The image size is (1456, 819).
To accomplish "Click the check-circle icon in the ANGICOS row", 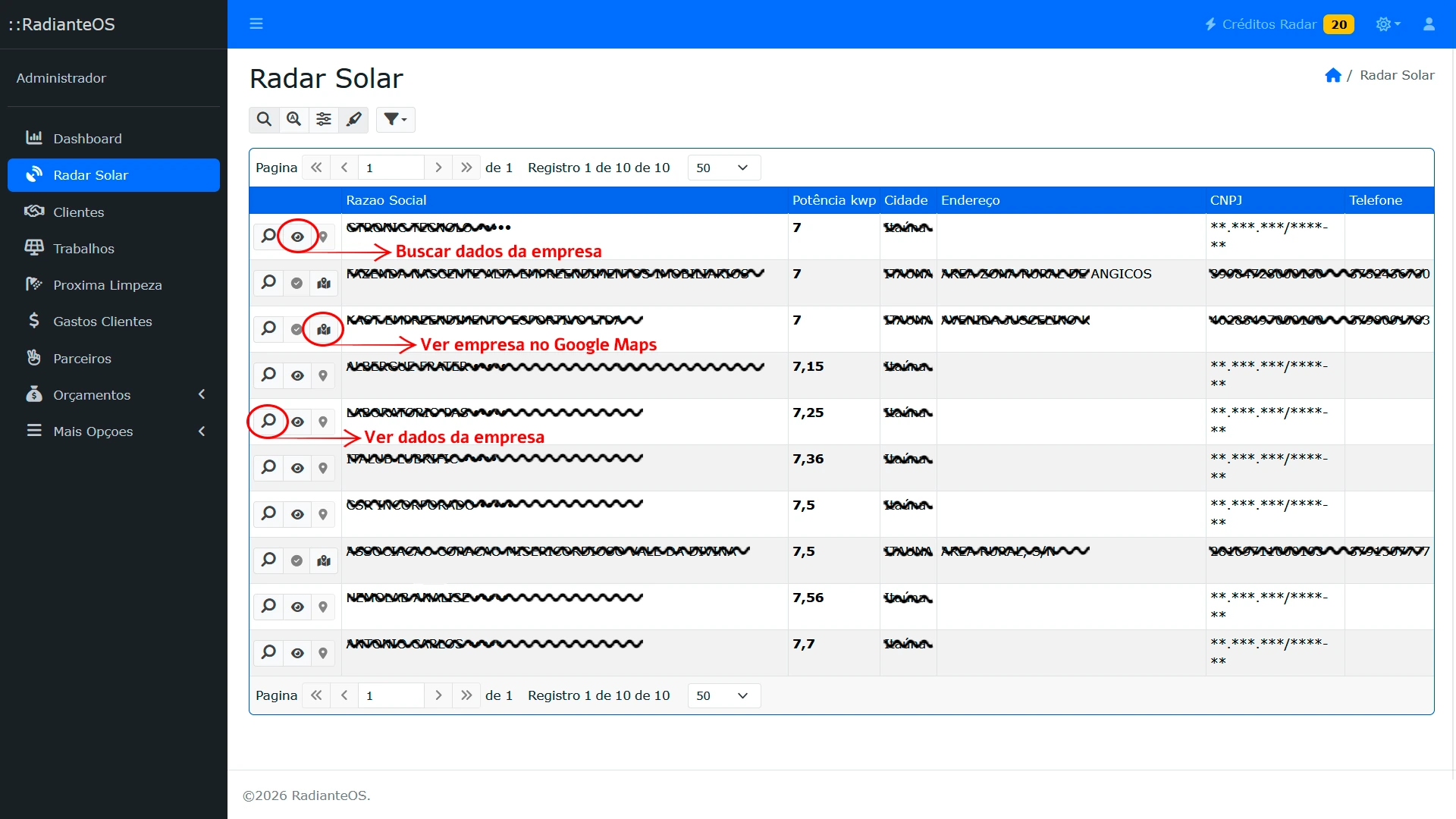I will click(x=297, y=283).
